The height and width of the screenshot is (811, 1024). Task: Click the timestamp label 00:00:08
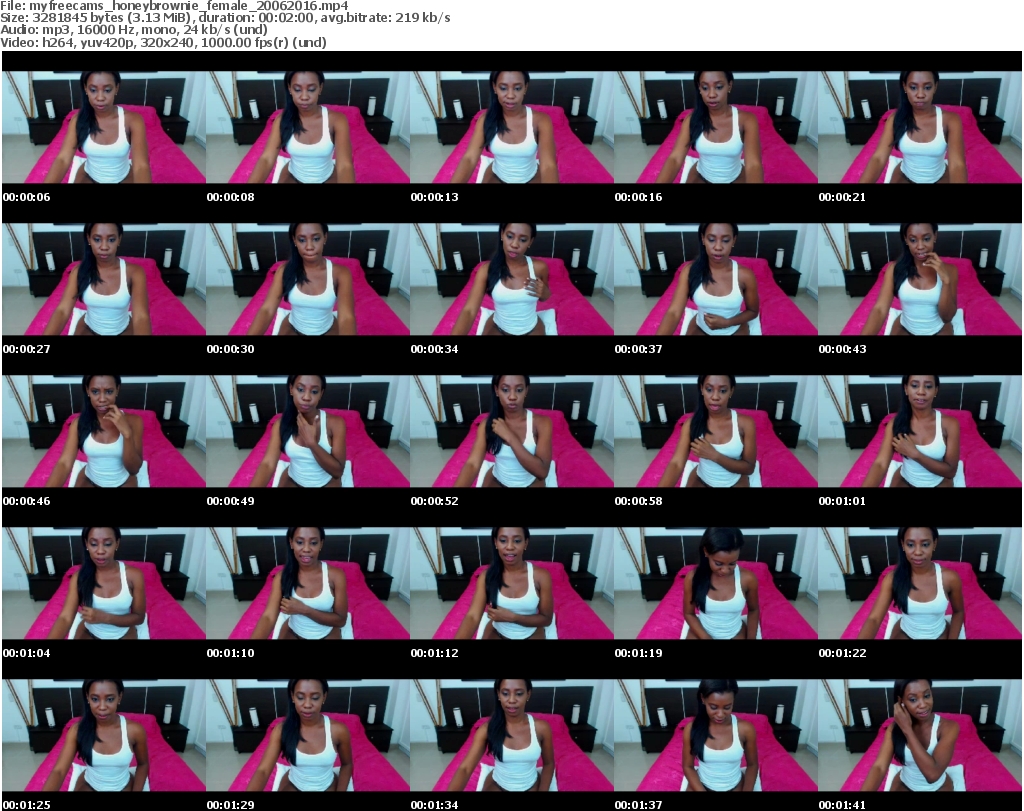point(231,197)
